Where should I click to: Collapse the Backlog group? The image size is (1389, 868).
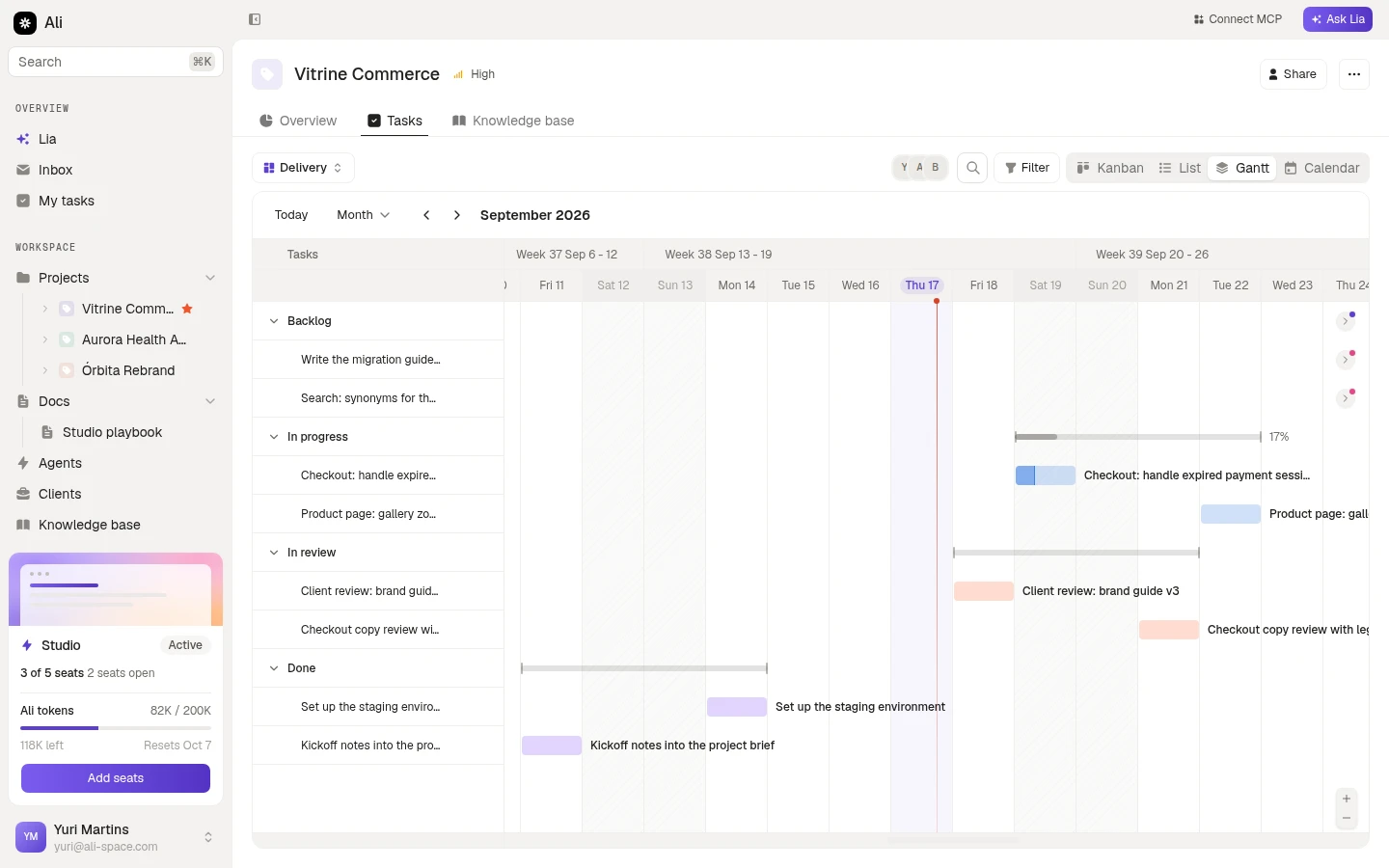click(274, 321)
